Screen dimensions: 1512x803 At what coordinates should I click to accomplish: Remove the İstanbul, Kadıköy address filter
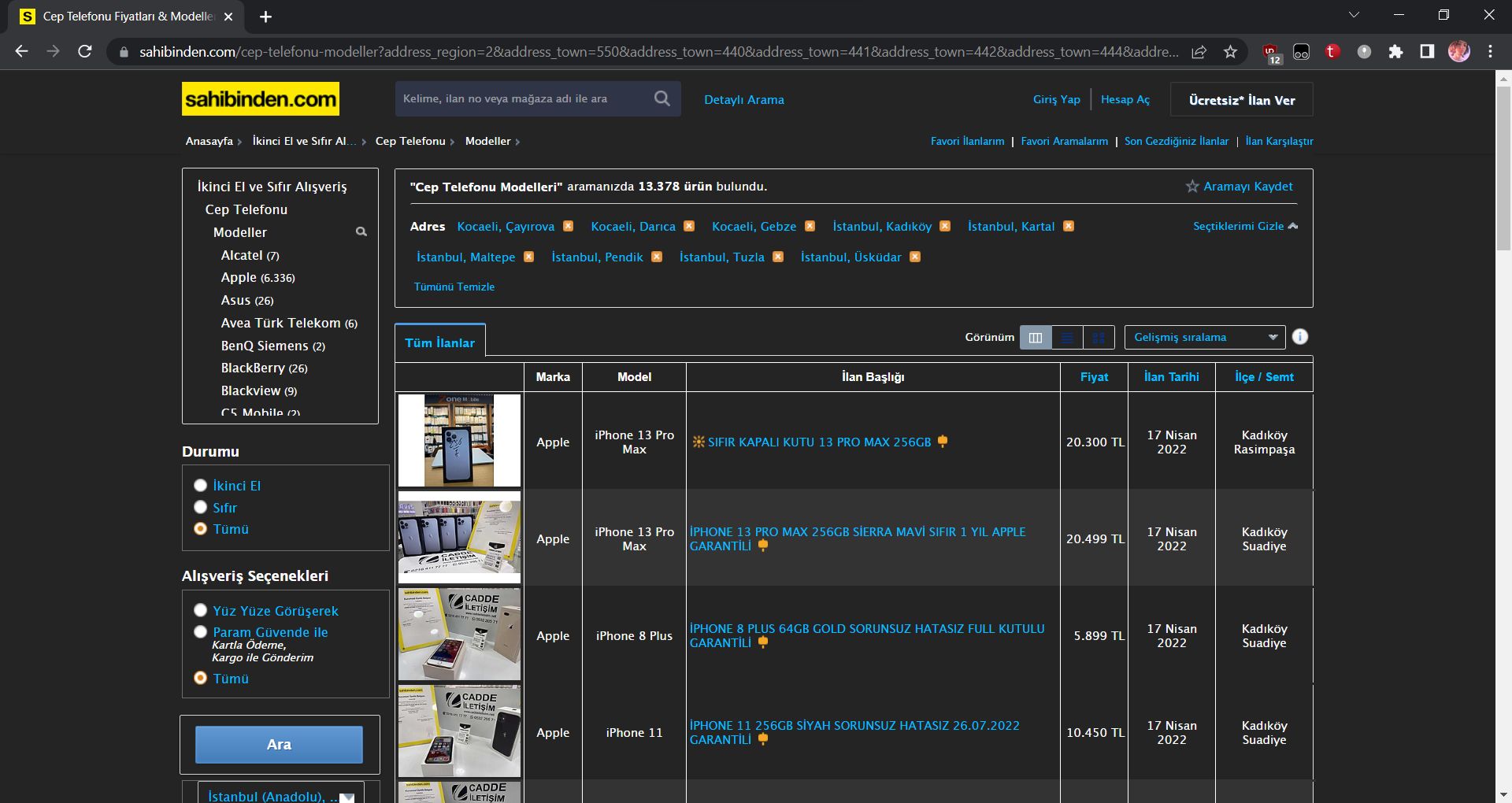pyautogui.click(x=945, y=226)
